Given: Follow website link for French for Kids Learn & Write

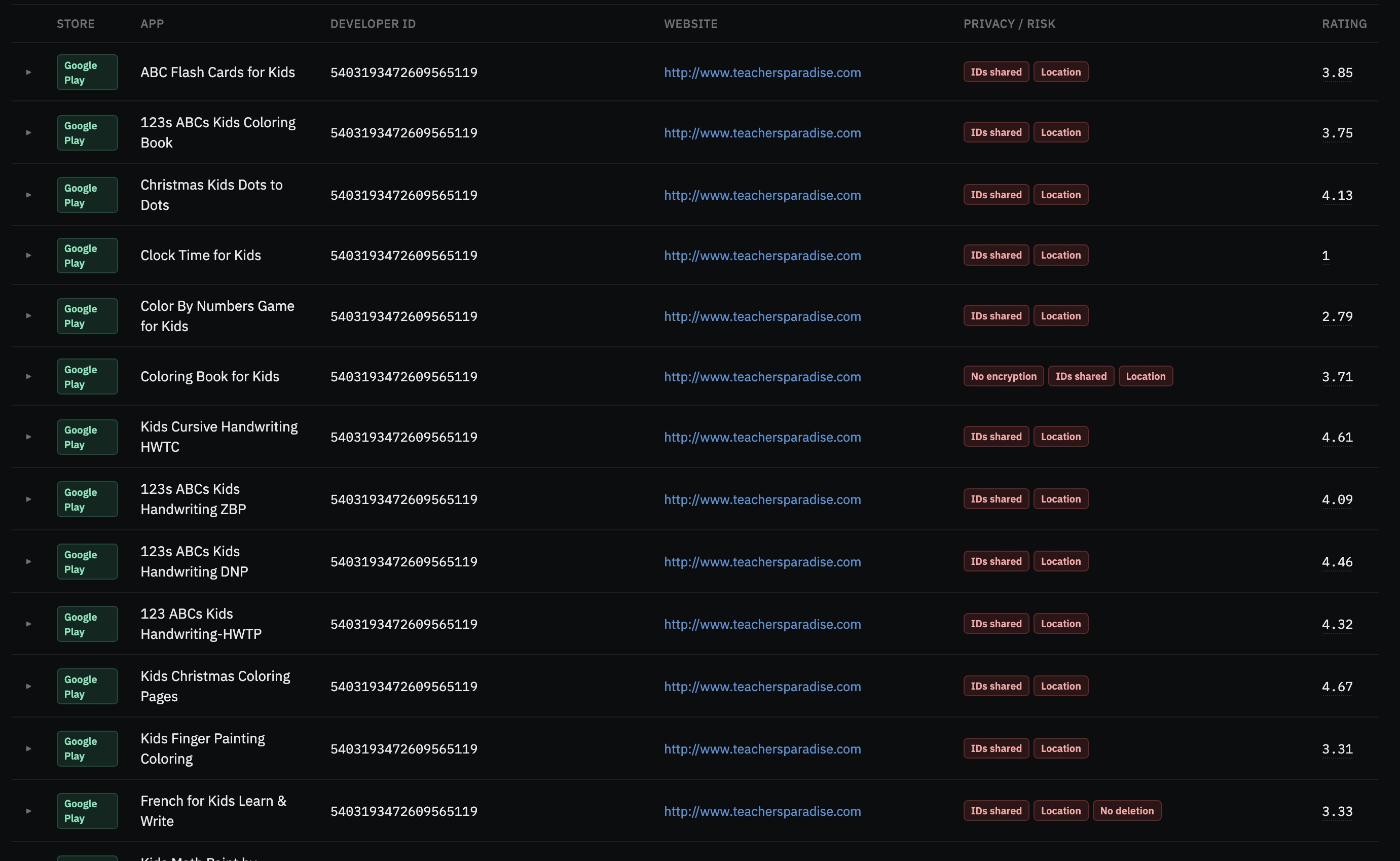Looking at the screenshot, I should pyautogui.click(x=762, y=811).
